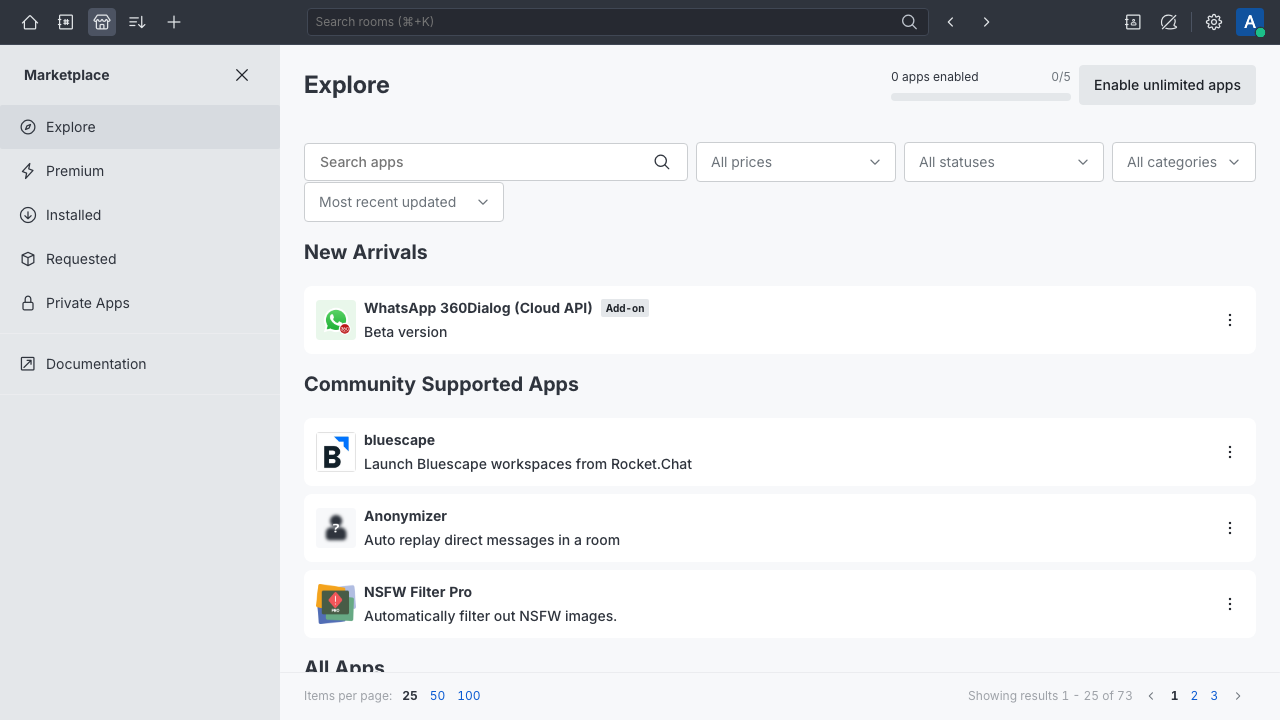Open the administration gear icon
The image size is (1280, 720).
click(x=1214, y=22)
